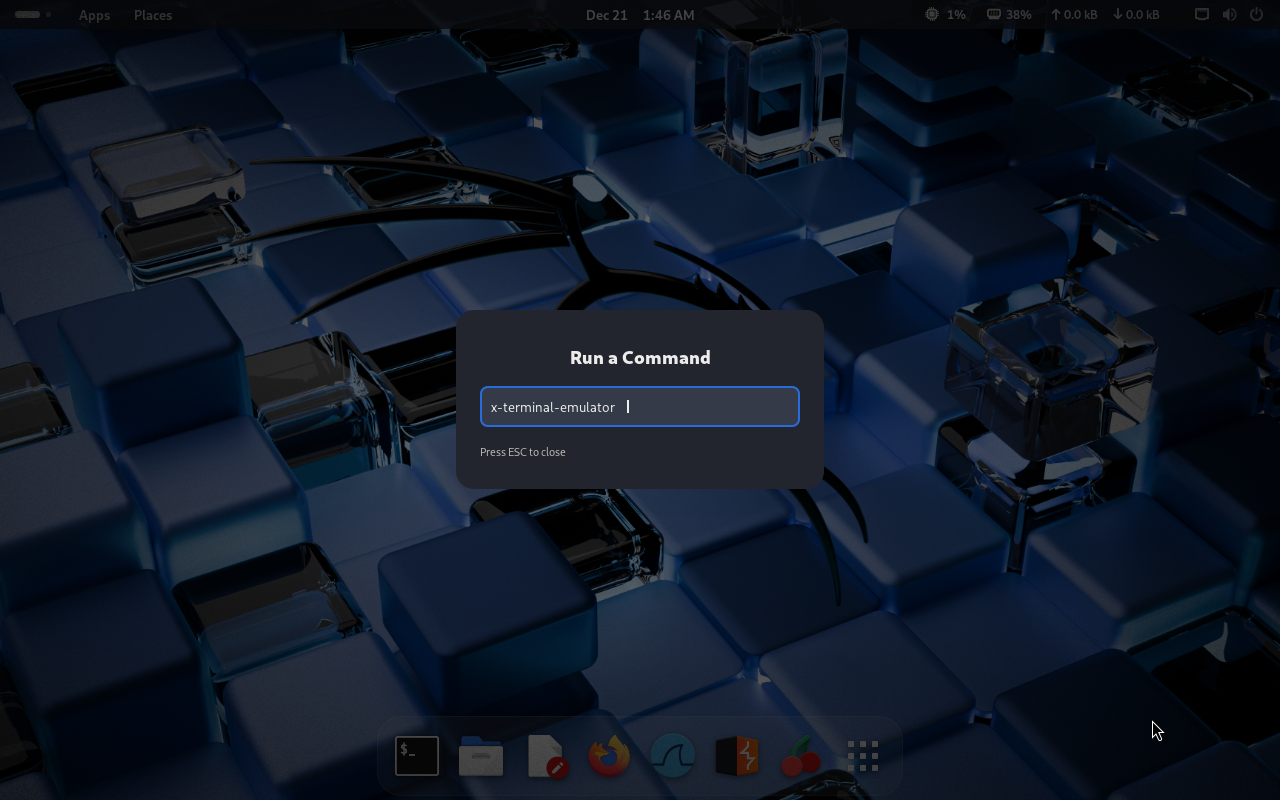Open the text editor dock icon
The width and height of the screenshot is (1280, 800).
pyautogui.click(x=546, y=756)
